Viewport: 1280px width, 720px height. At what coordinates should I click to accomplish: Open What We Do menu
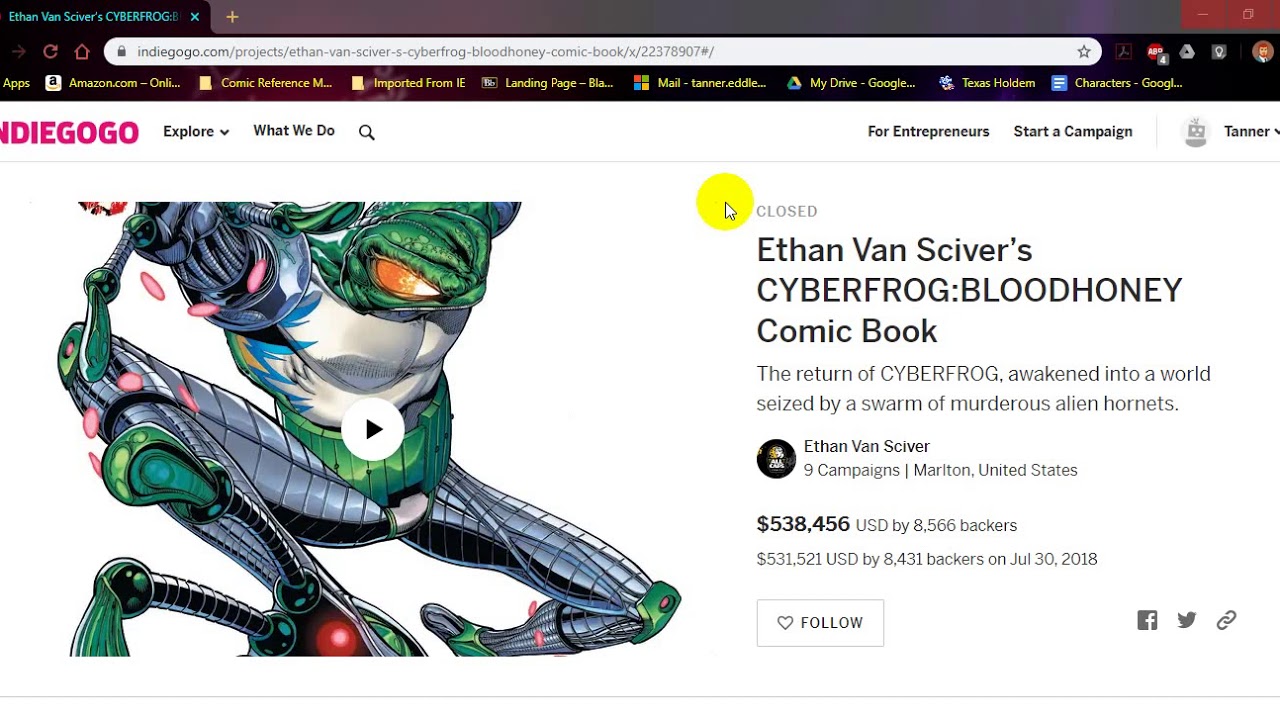[294, 131]
